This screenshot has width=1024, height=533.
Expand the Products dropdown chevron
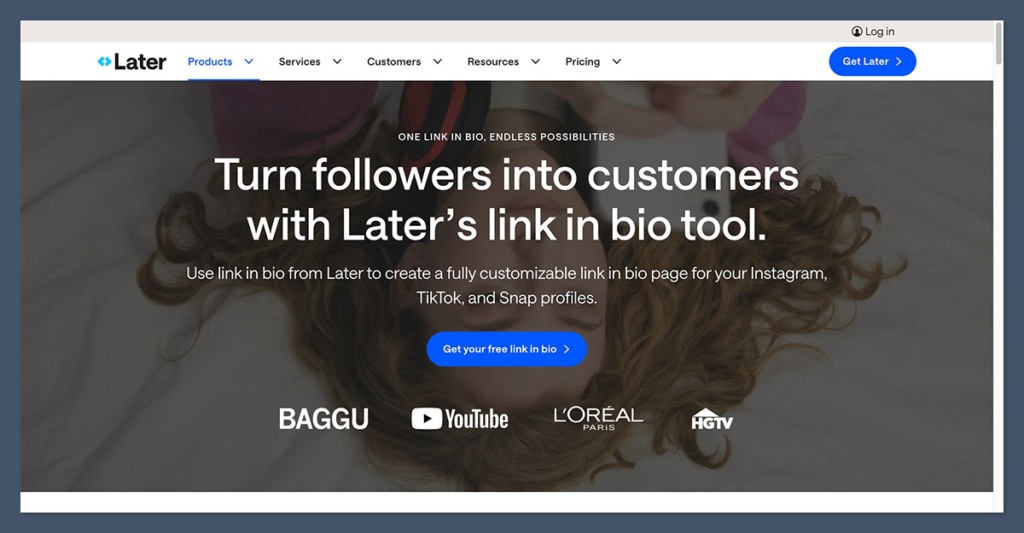249,61
